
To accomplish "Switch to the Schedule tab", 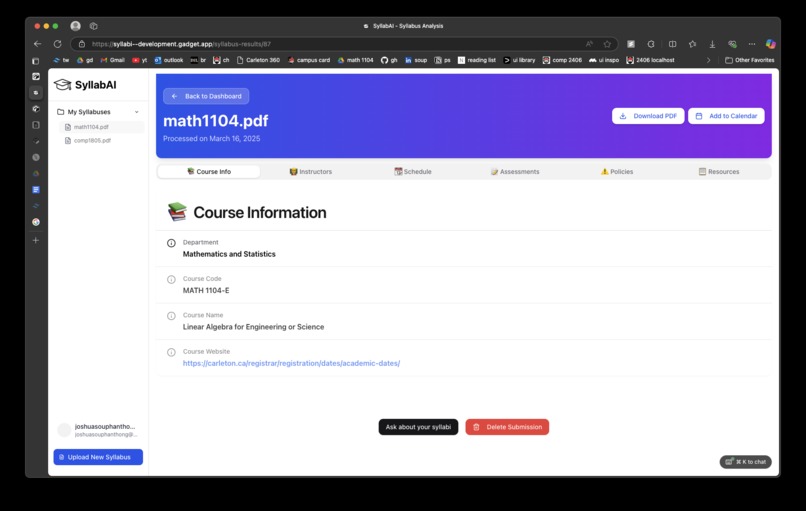I will (413, 172).
